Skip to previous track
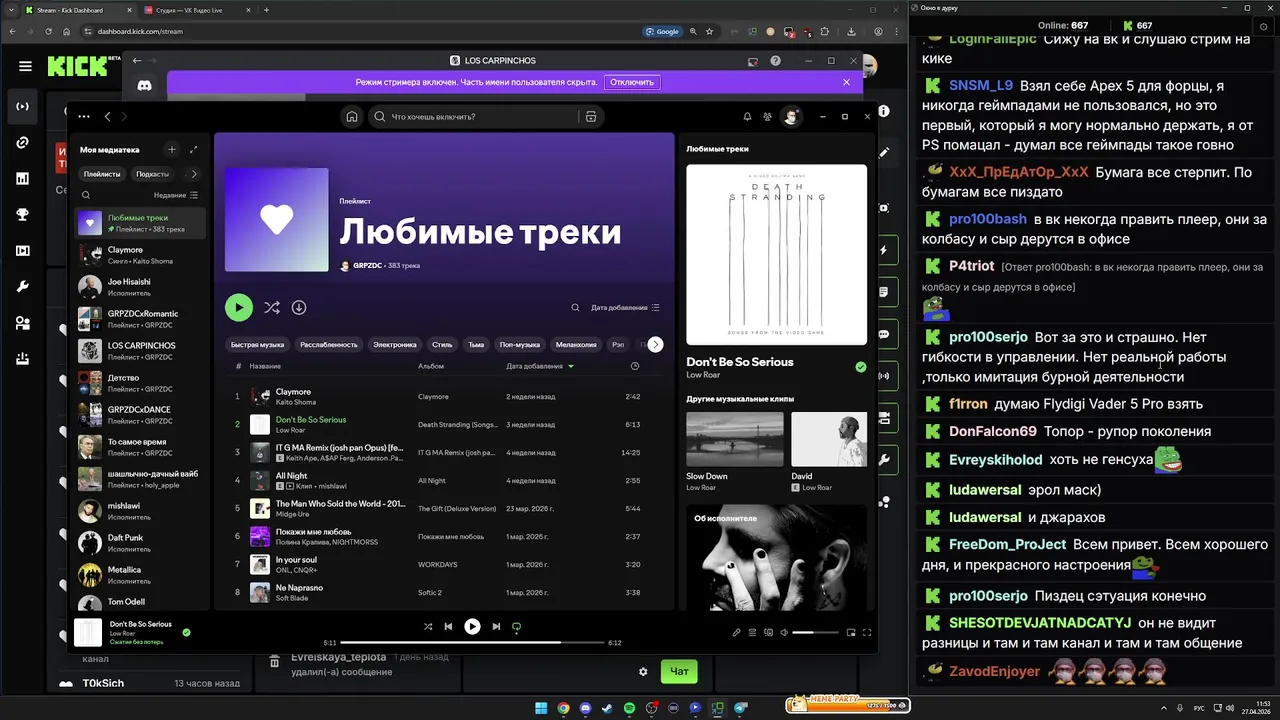1280x720 pixels. click(448, 627)
